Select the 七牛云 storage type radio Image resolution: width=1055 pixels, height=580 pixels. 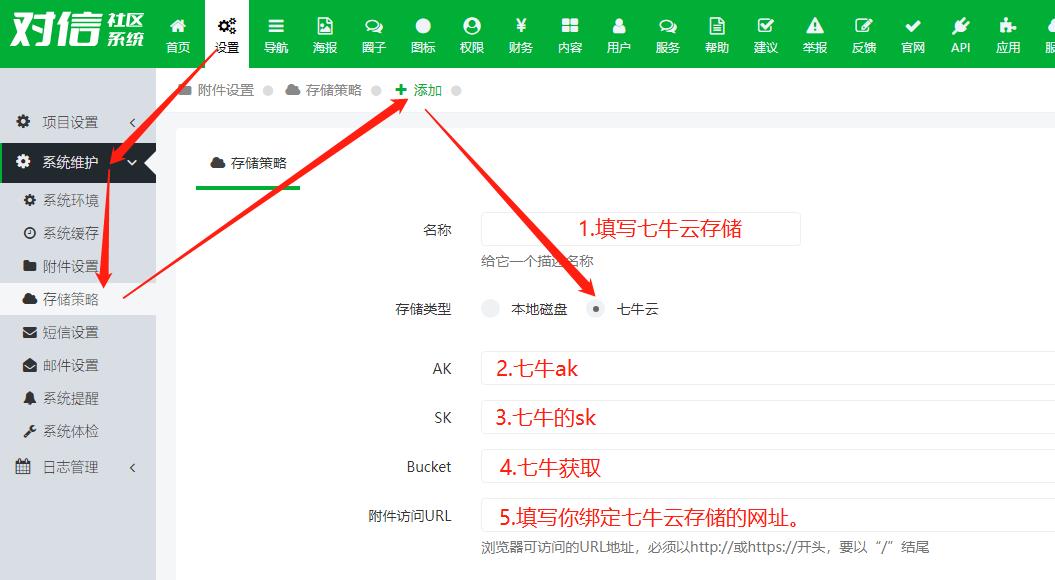pos(595,309)
